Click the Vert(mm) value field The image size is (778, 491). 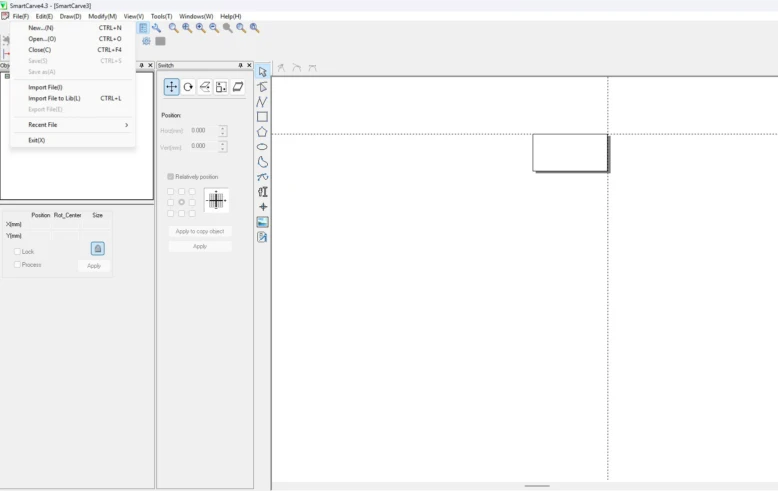click(204, 146)
